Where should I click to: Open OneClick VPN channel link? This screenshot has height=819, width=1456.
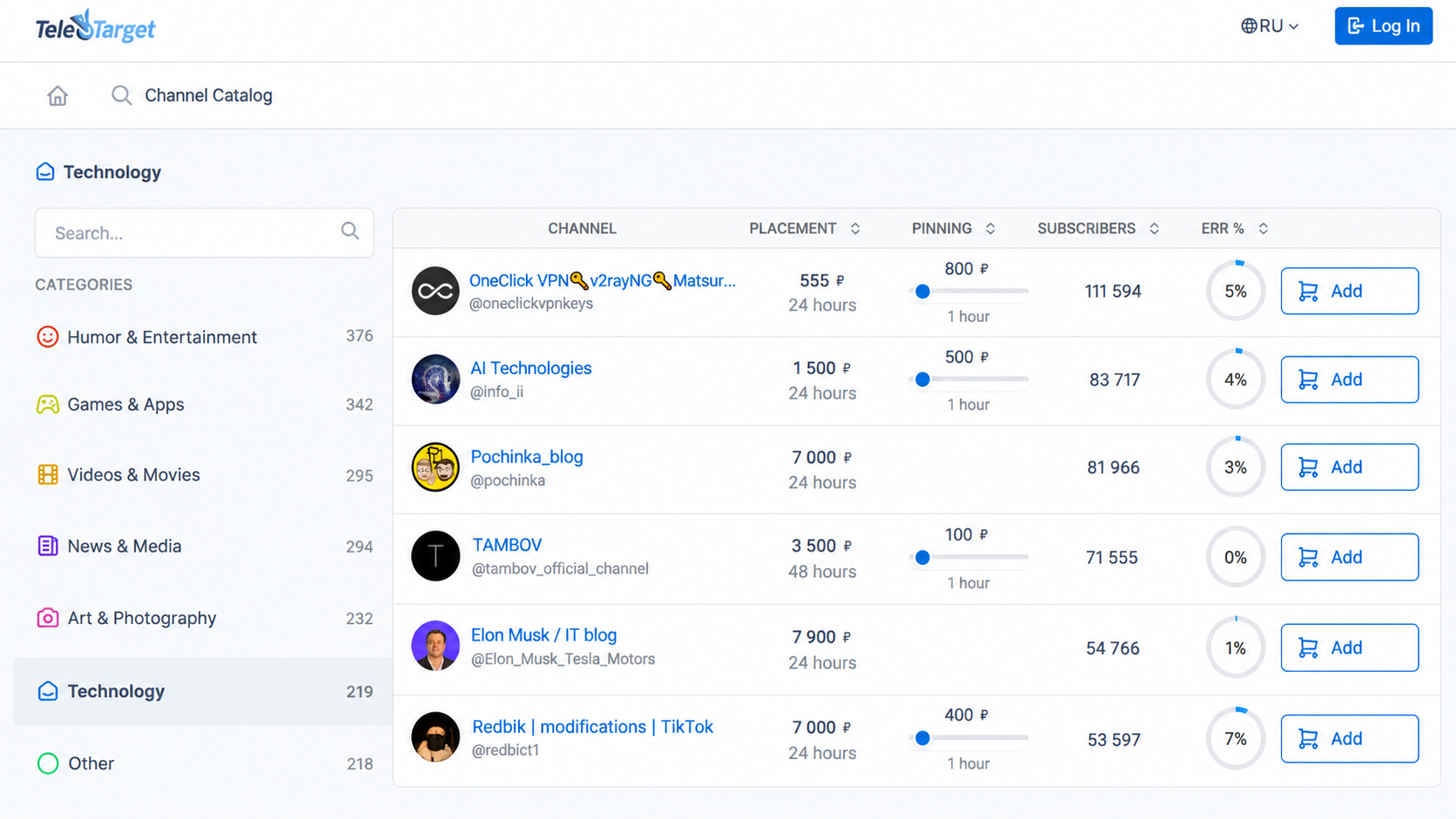(x=602, y=280)
